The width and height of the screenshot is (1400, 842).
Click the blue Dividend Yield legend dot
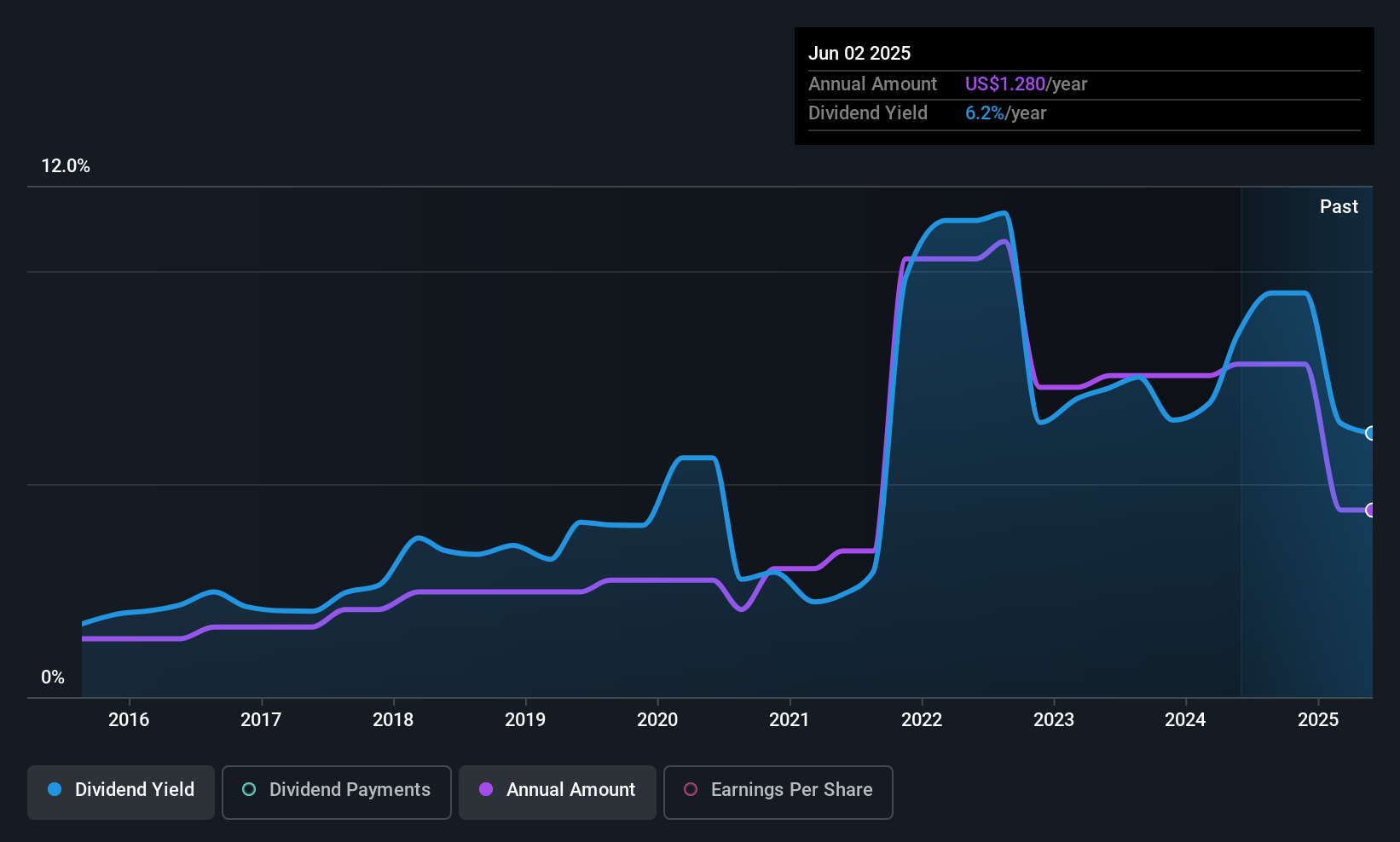55,789
